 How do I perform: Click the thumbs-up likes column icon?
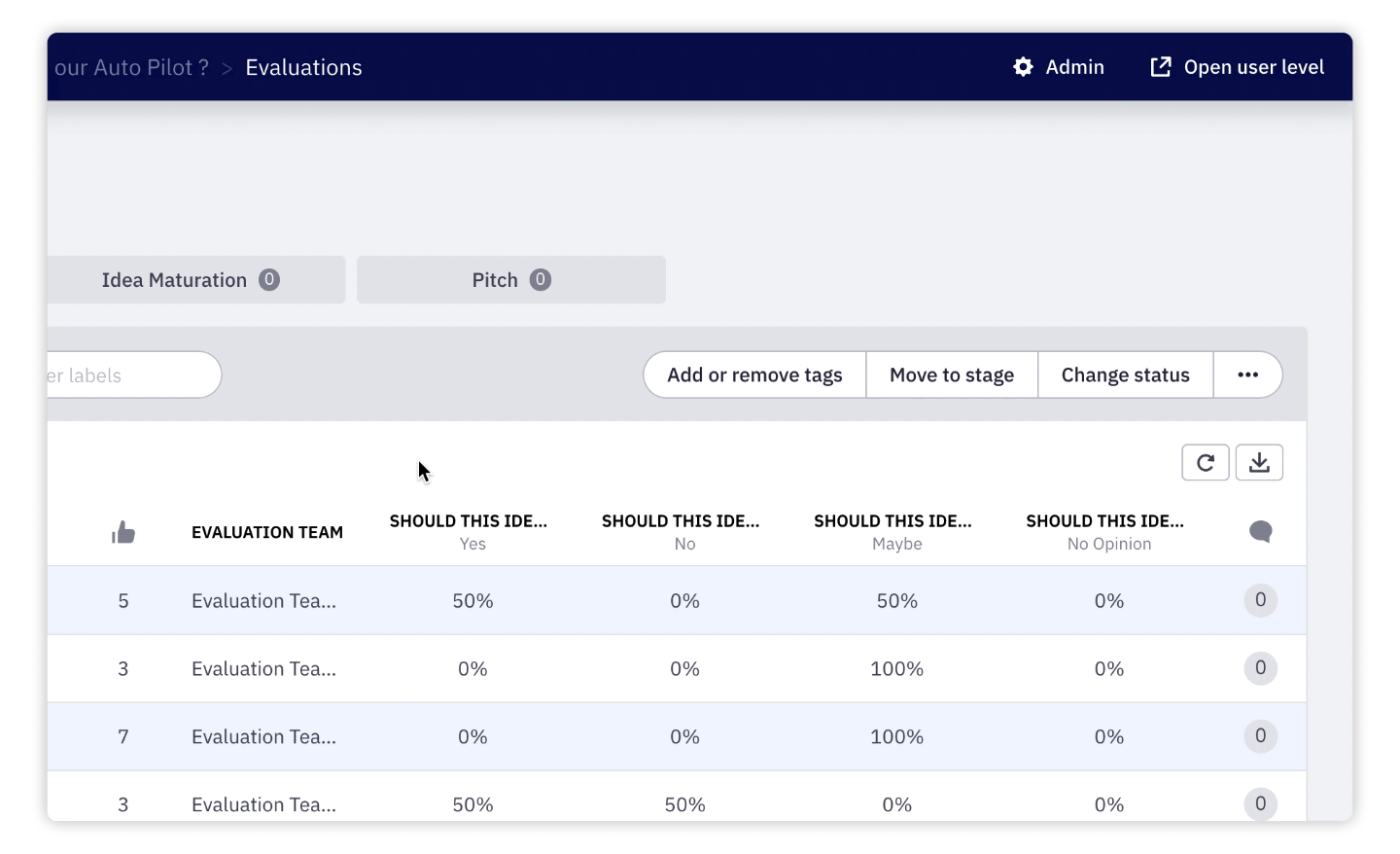(x=123, y=532)
